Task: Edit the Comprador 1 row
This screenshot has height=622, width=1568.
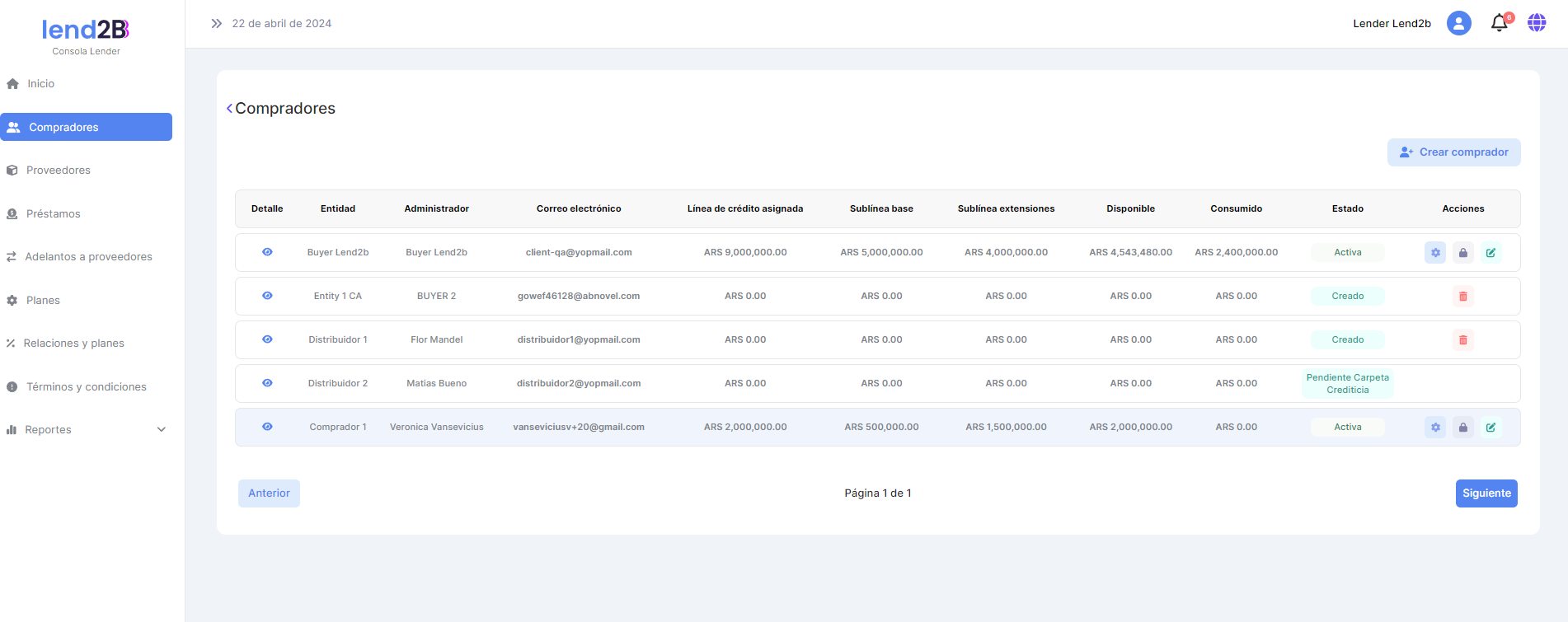Action: click(x=1491, y=428)
